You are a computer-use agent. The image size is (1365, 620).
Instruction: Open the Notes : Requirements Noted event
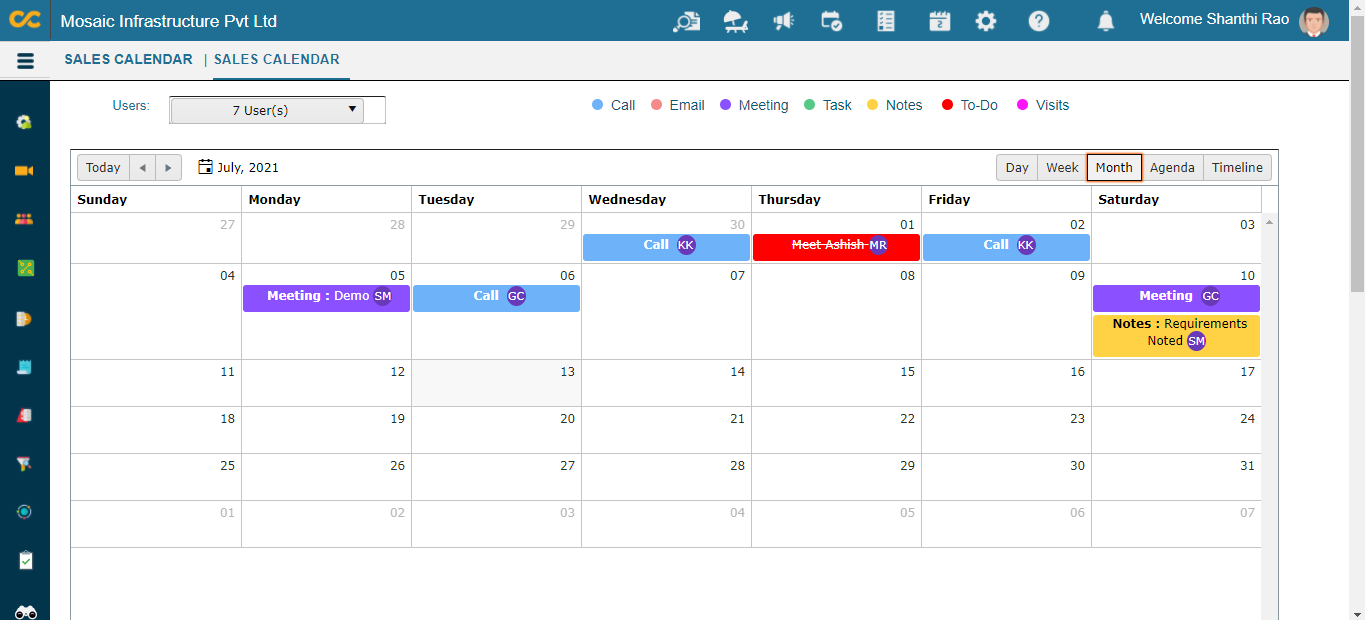click(x=1176, y=336)
